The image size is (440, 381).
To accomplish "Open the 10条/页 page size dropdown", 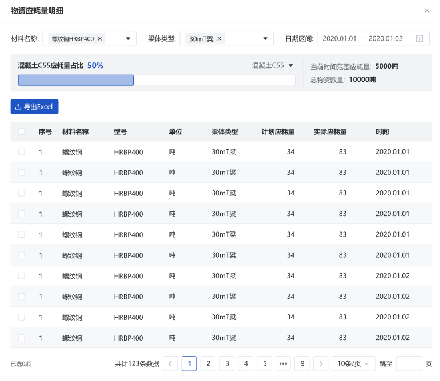I will point(354,363).
